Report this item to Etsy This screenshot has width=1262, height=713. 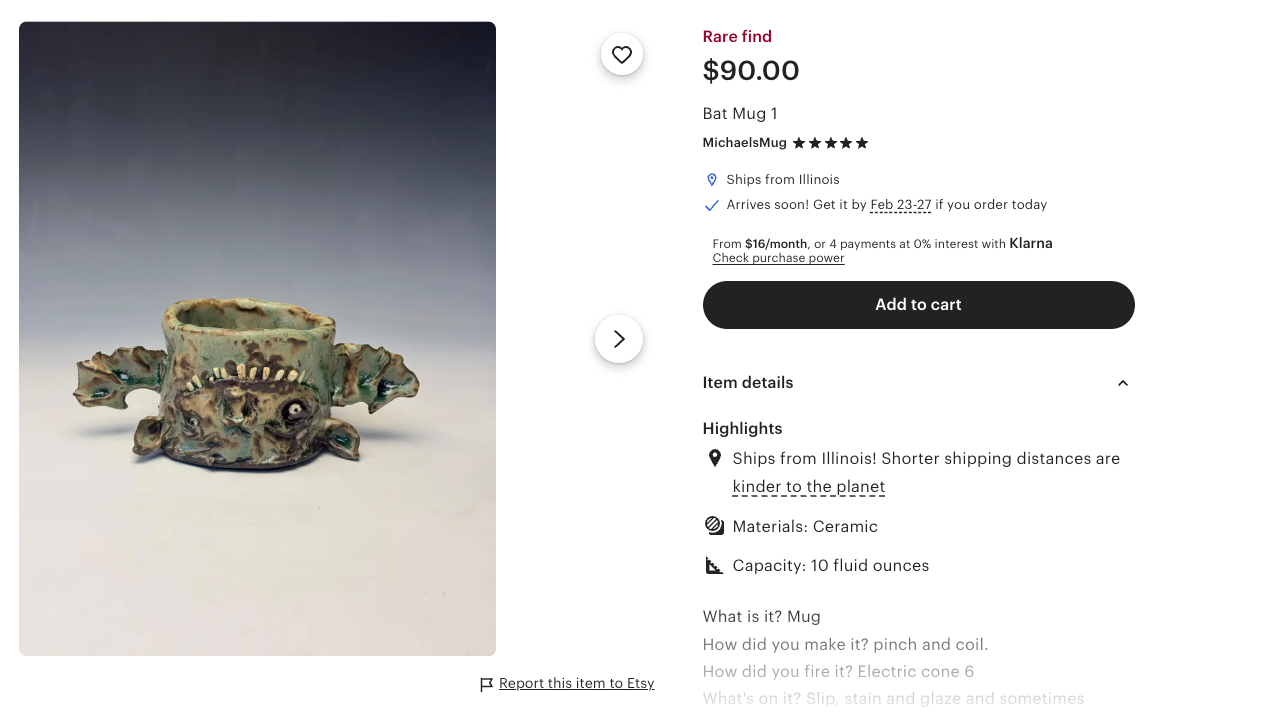coord(576,684)
